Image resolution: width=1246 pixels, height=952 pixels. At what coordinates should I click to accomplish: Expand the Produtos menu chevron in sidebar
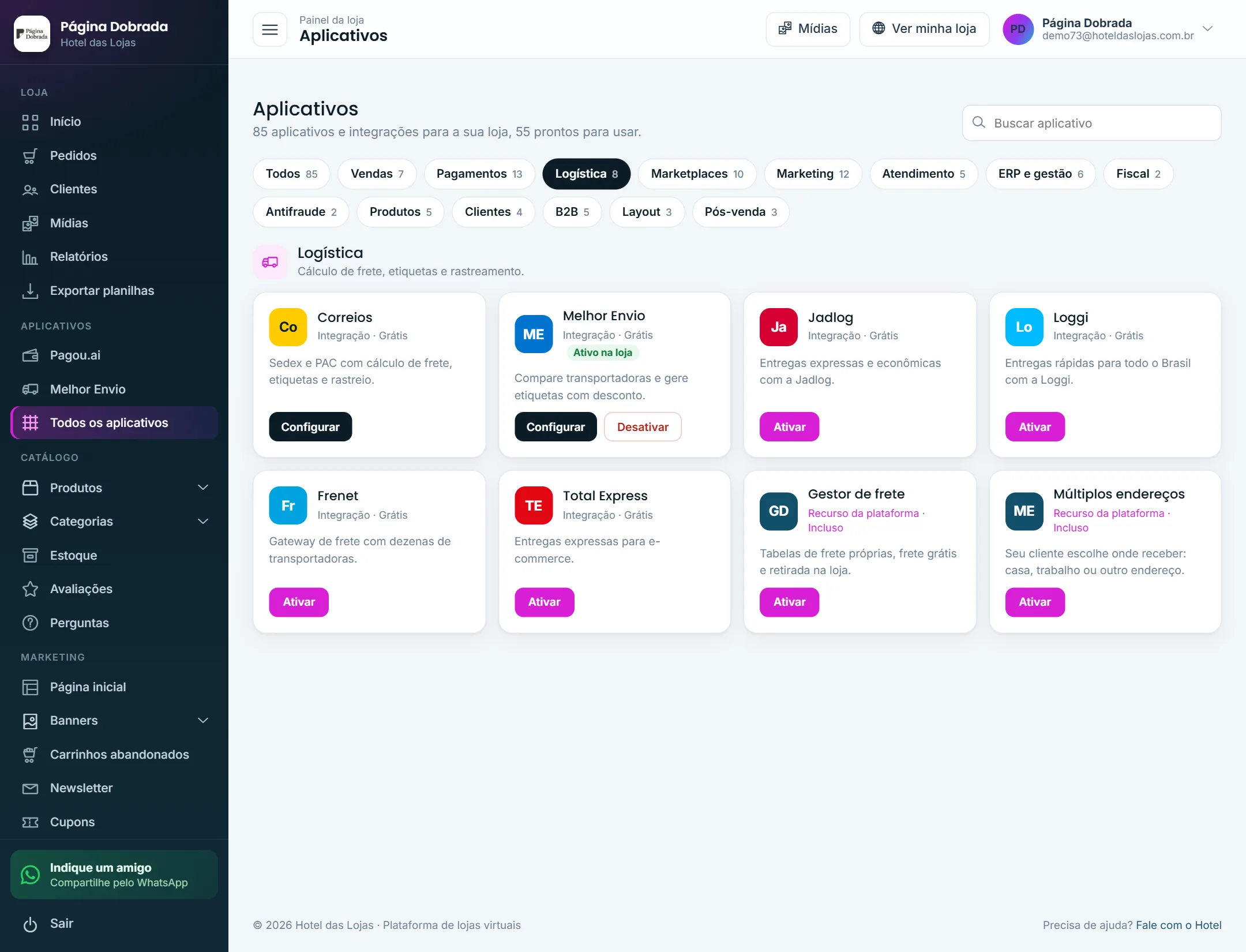tap(203, 488)
